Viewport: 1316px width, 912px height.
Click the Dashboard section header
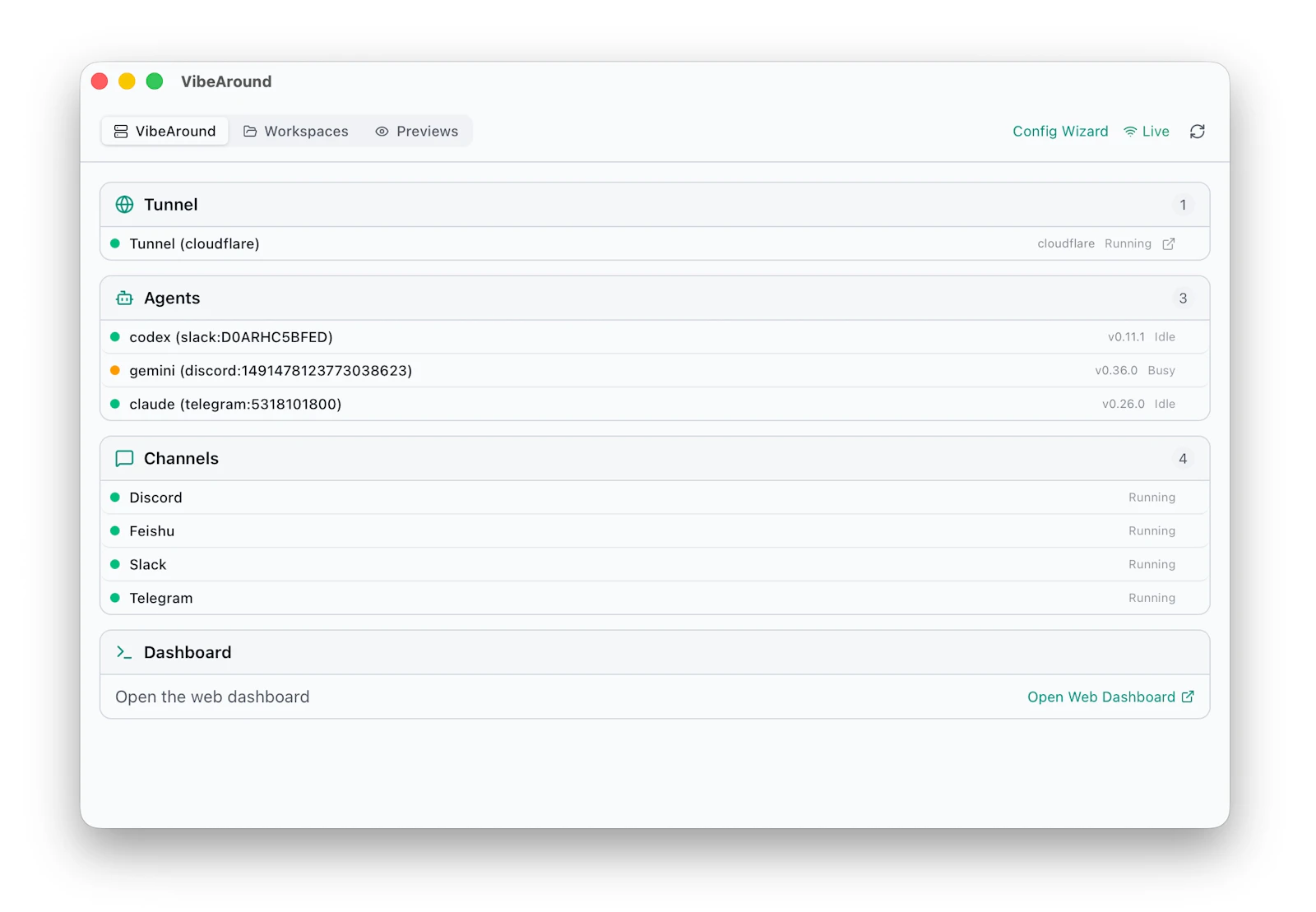pos(655,652)
